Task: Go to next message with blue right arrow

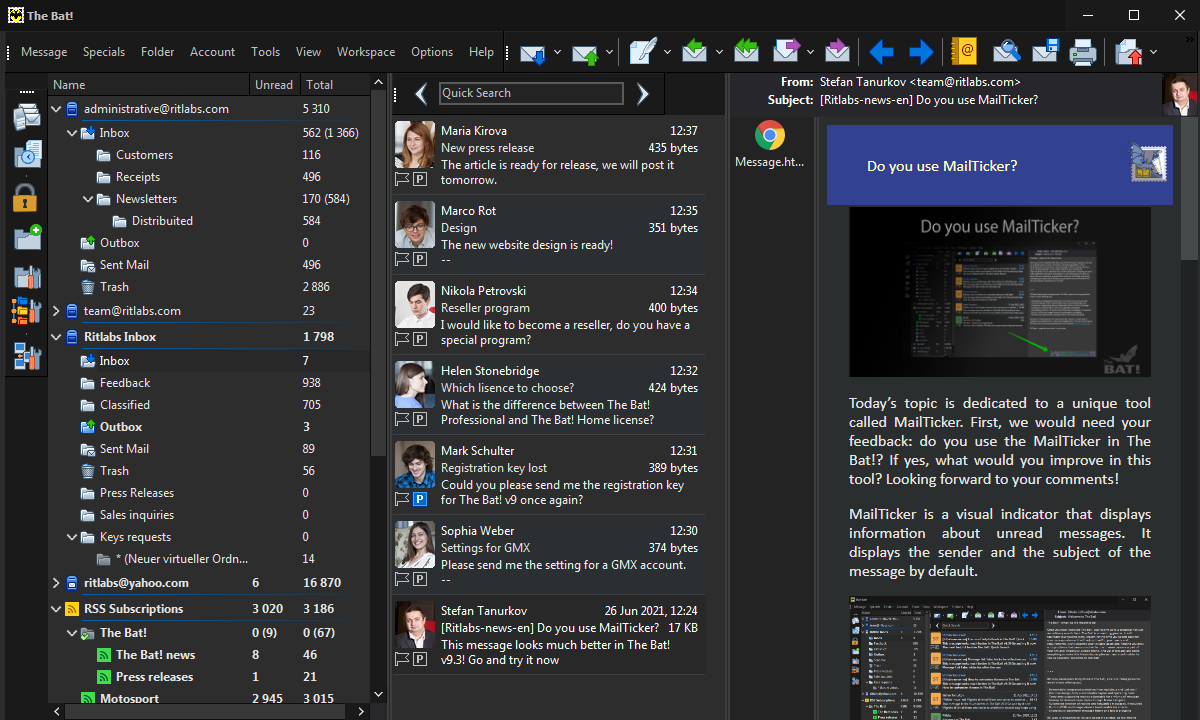Action: point(920,52)
